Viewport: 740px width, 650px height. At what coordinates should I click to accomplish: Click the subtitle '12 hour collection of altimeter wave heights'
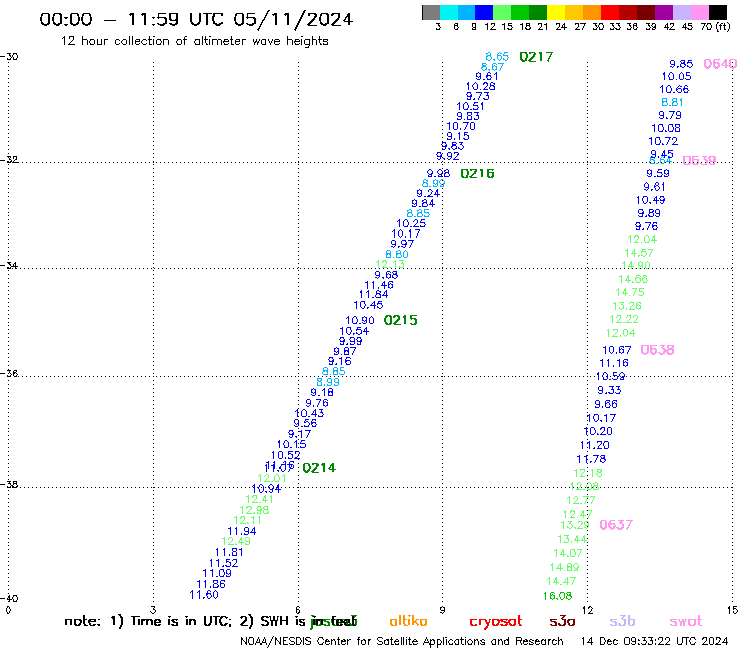[194, 41]
